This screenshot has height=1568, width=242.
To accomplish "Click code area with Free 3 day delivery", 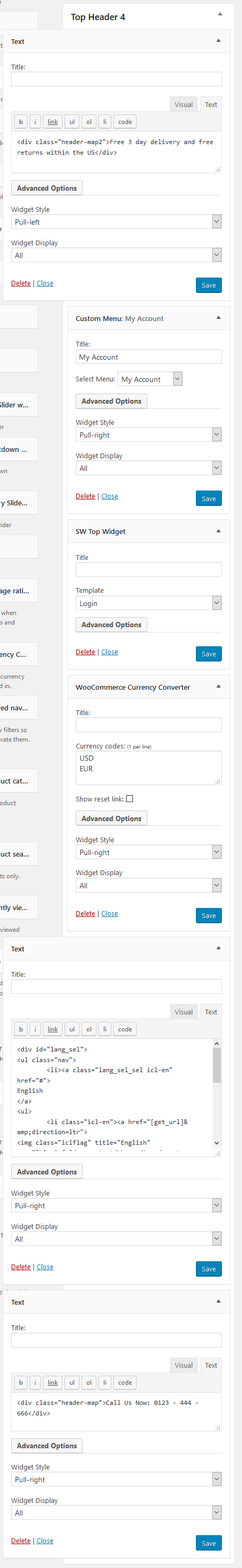I will point(116,152).
